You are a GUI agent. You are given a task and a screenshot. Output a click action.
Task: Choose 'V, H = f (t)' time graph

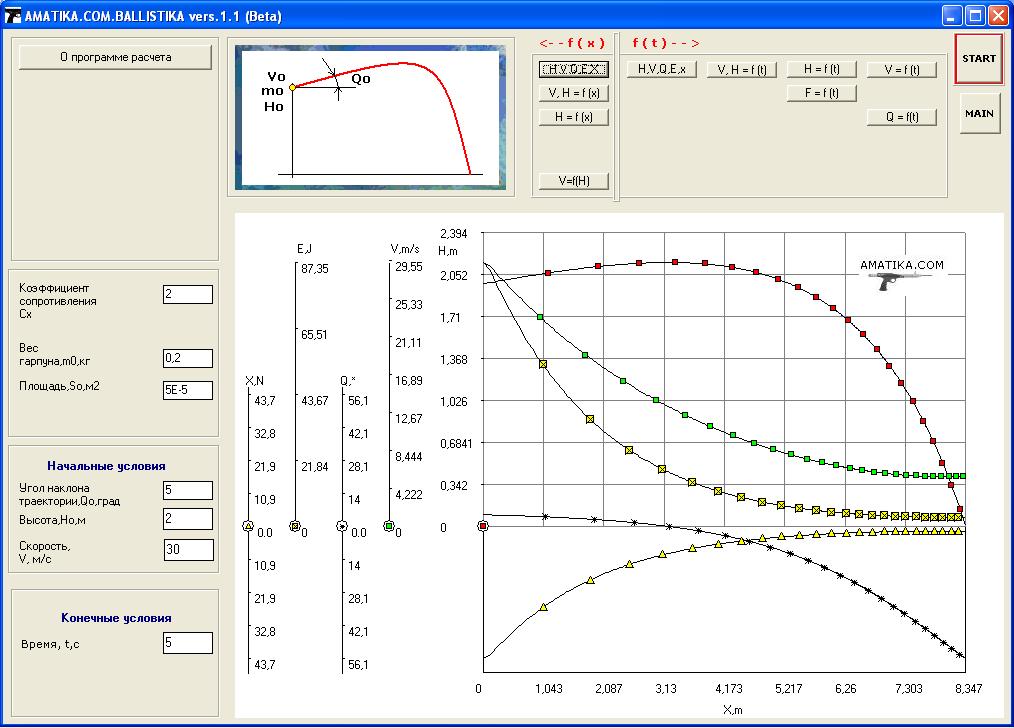pyautogui.click(x=742, y=70)
